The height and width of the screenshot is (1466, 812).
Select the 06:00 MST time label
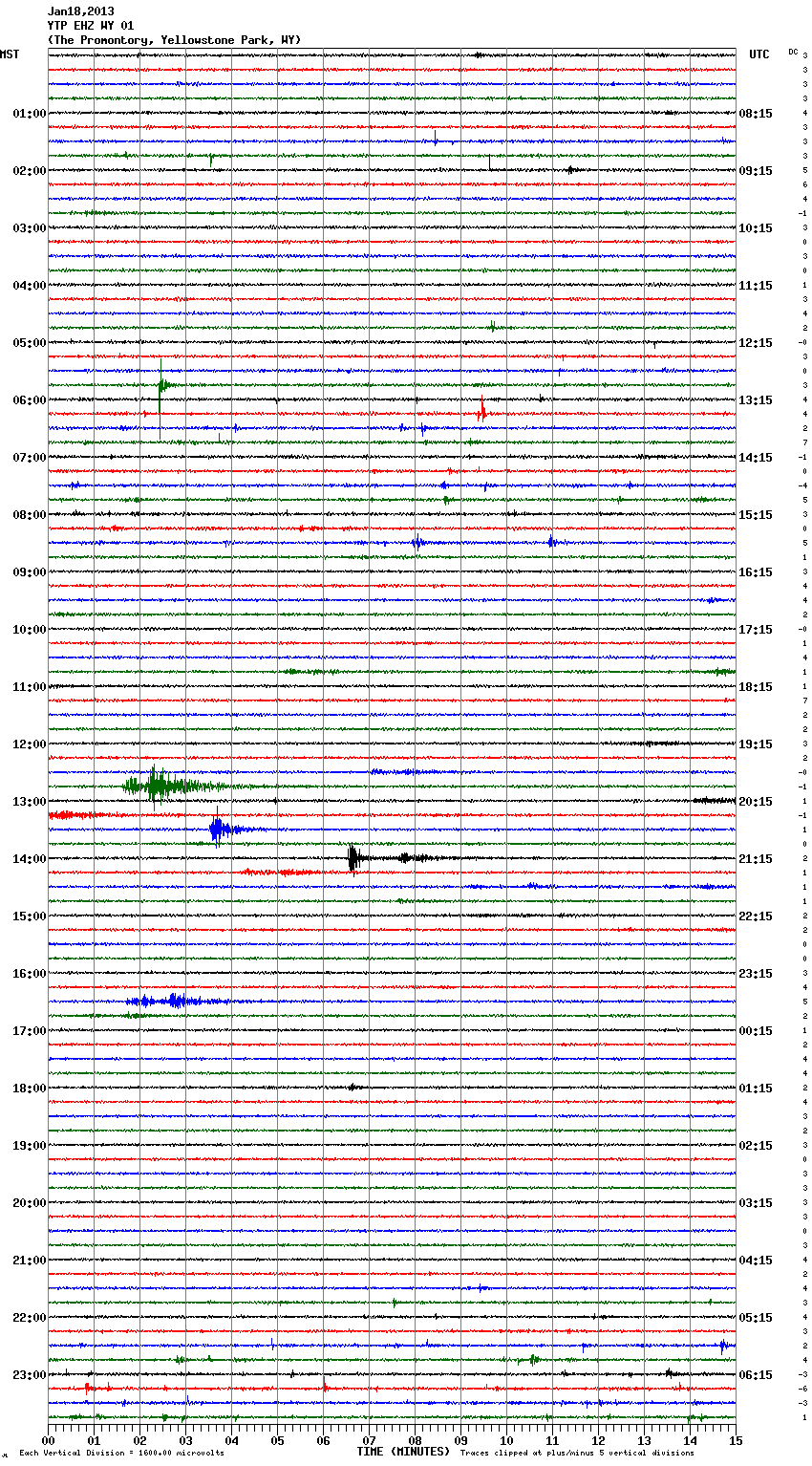pyautogui.click(x=30, y=400)
